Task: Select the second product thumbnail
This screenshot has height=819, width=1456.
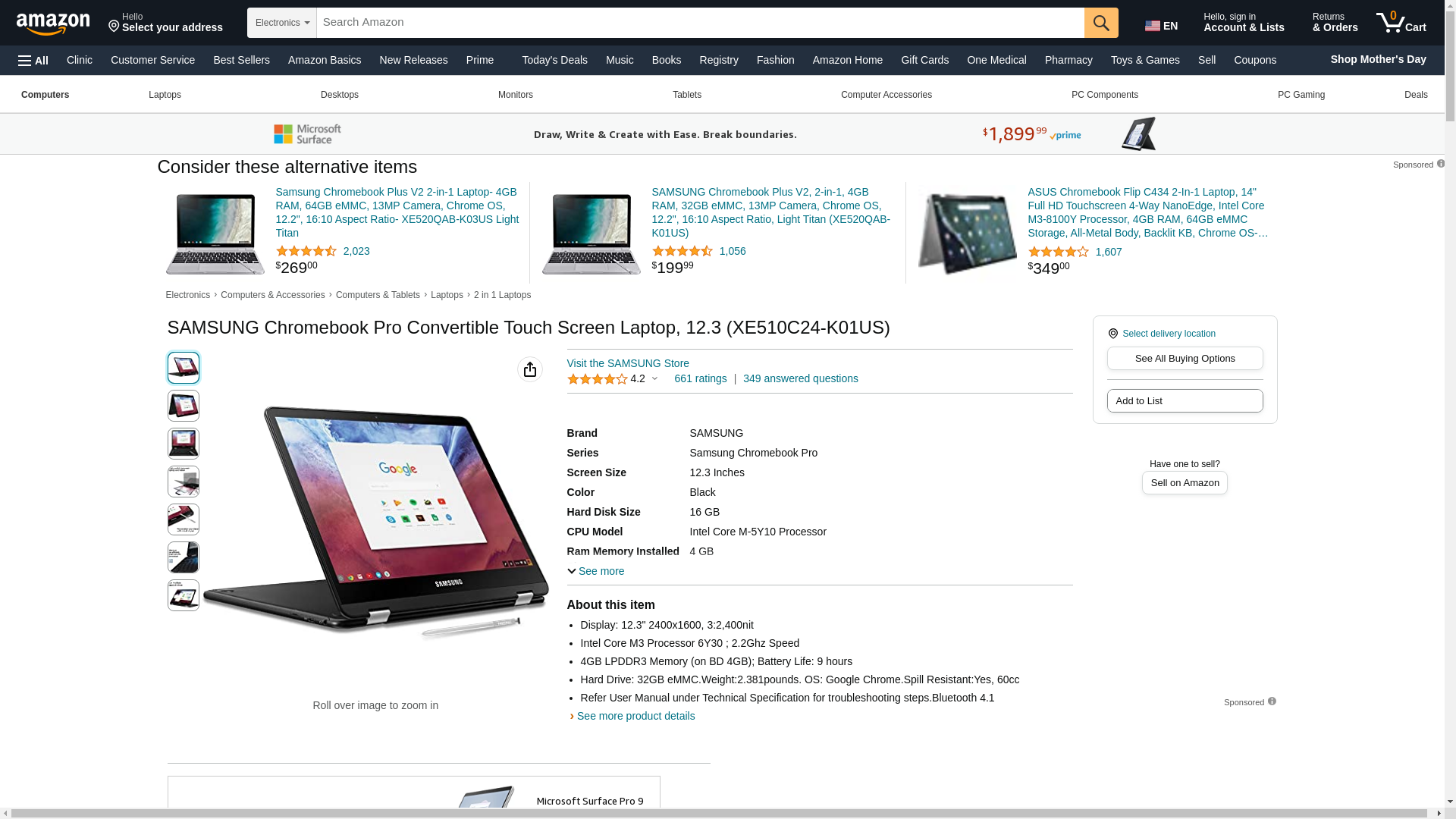Action: [184, 406]
